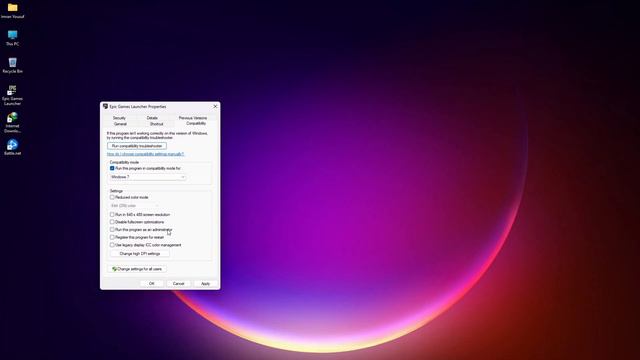Check Register this program for restart

(112, 237)
